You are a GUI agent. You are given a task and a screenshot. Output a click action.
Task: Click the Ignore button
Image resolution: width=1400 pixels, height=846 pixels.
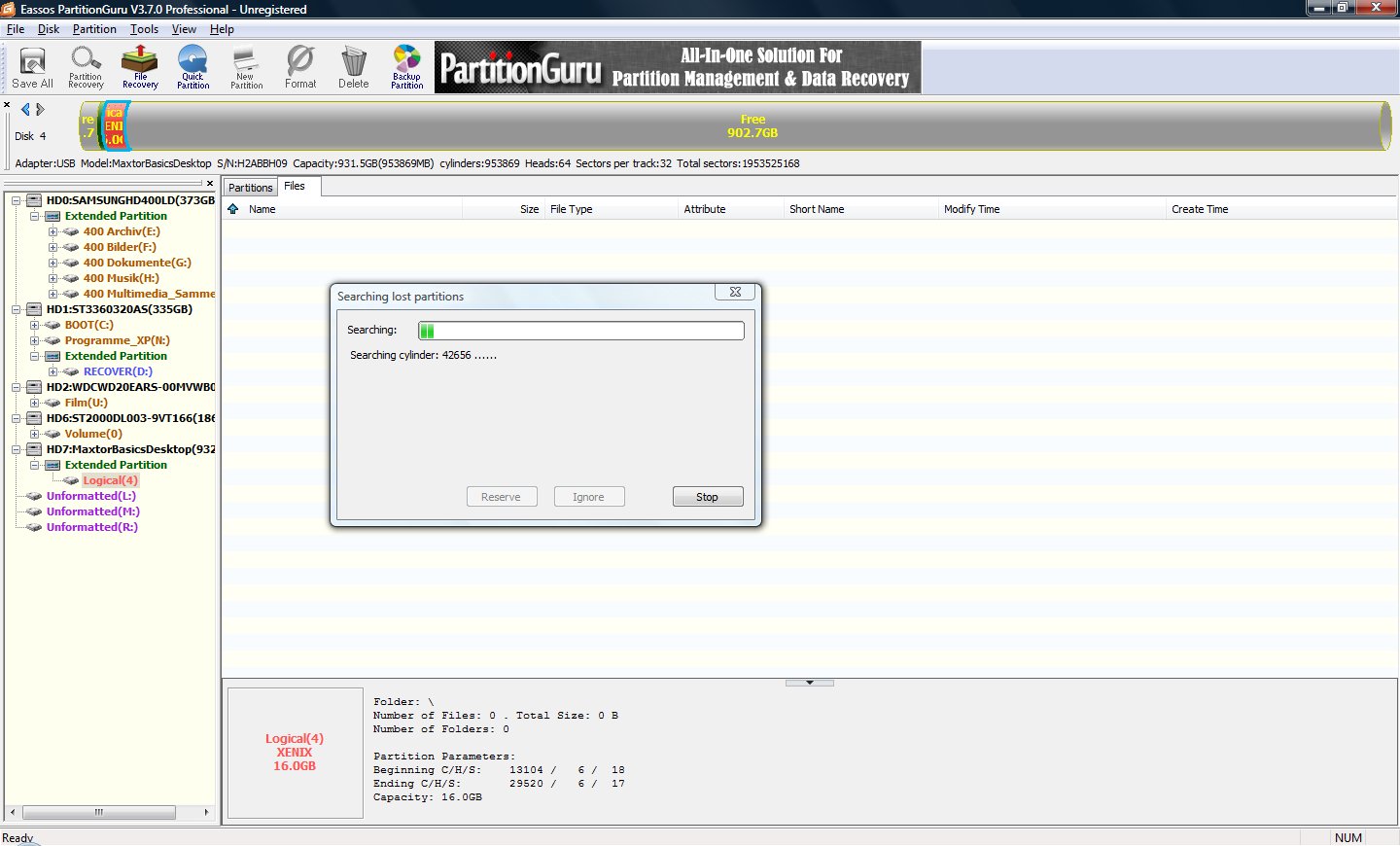[x=589, y=497]
